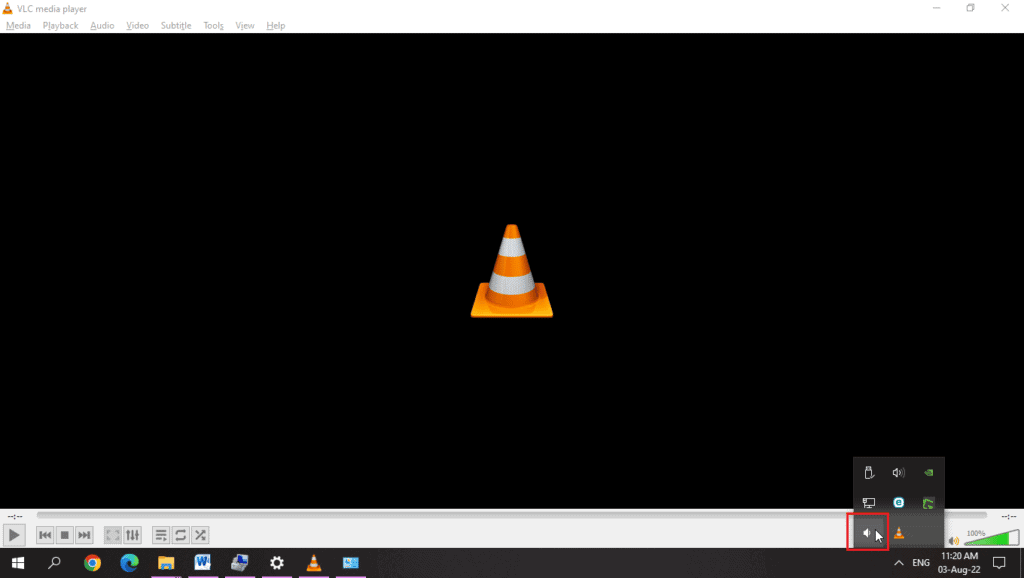Screen dimensions: 1024x578
Task: Expand the Subtitle menu
Action: [176, 25]
